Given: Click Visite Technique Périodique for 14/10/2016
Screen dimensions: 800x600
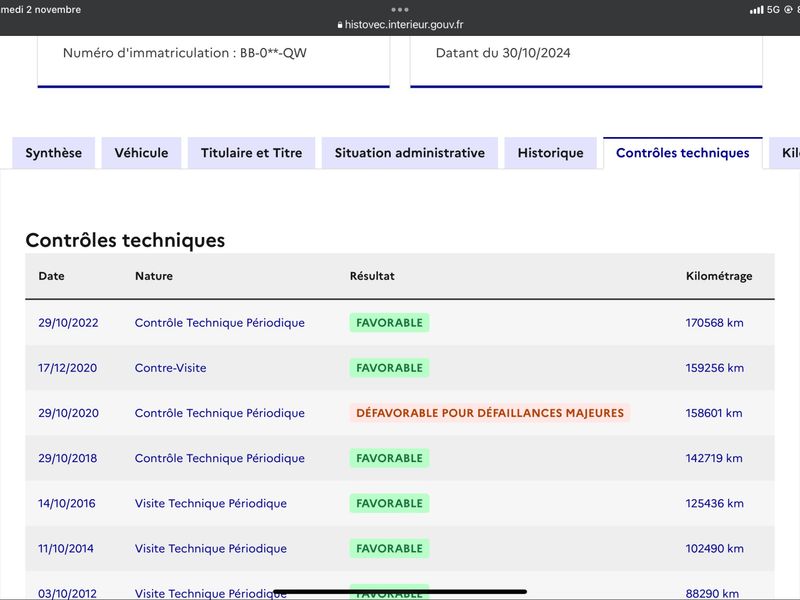Looking at the screenshot, I should [x=211, y=504].
